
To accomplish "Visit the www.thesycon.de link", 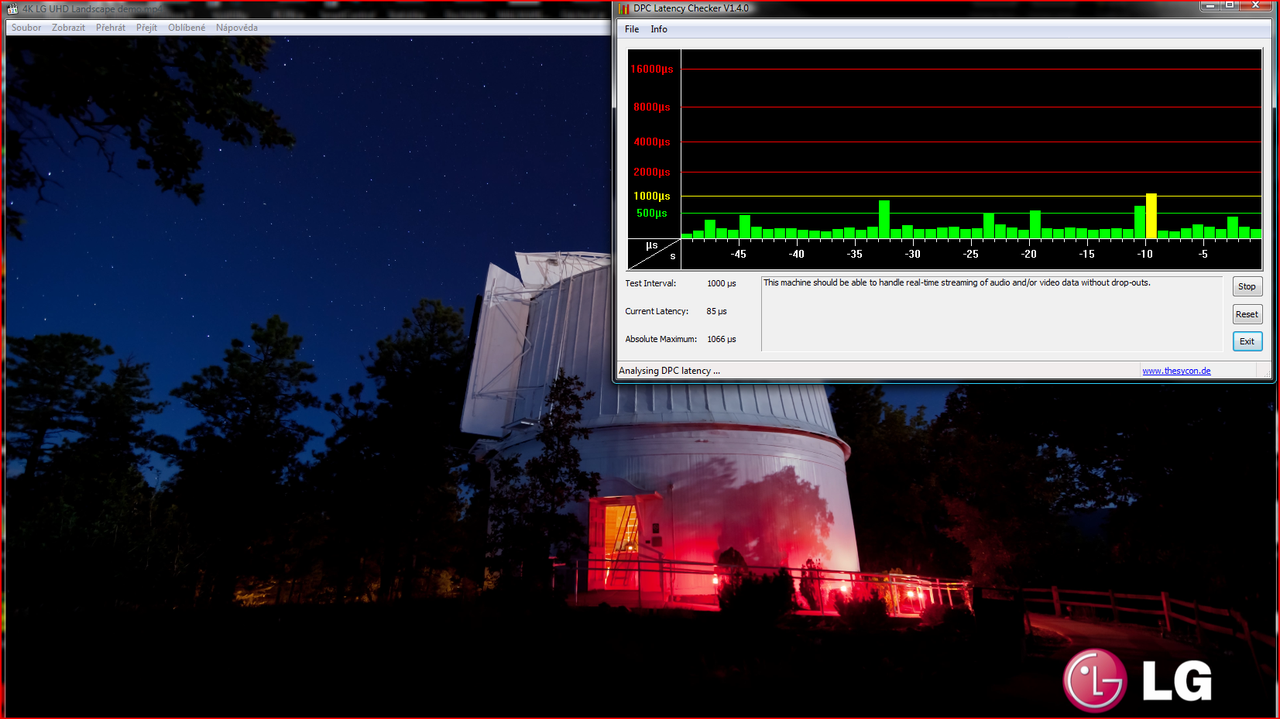I will [1176, 371].
